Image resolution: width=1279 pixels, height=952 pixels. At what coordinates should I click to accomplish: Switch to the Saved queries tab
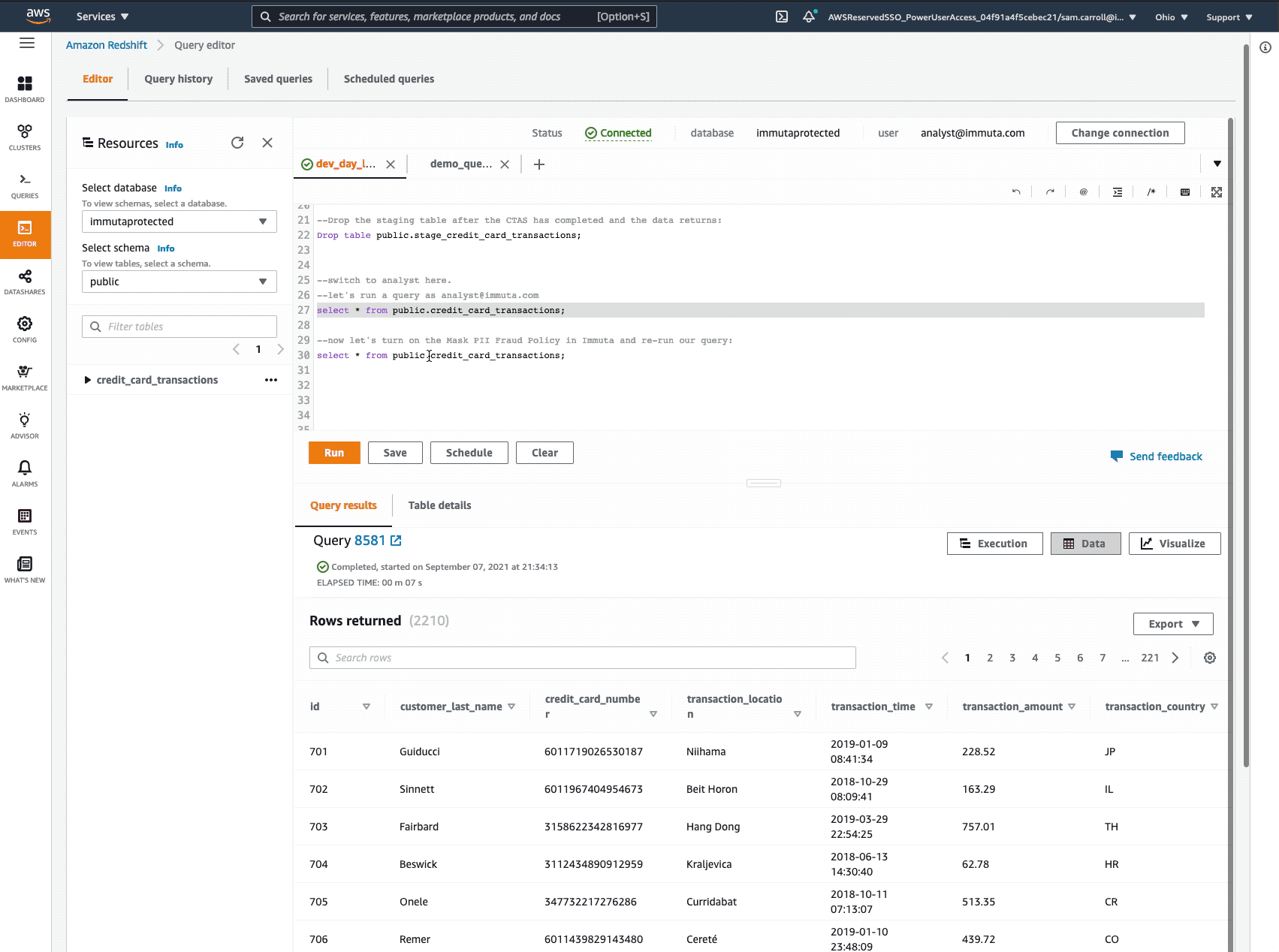(x=278, y=79)
